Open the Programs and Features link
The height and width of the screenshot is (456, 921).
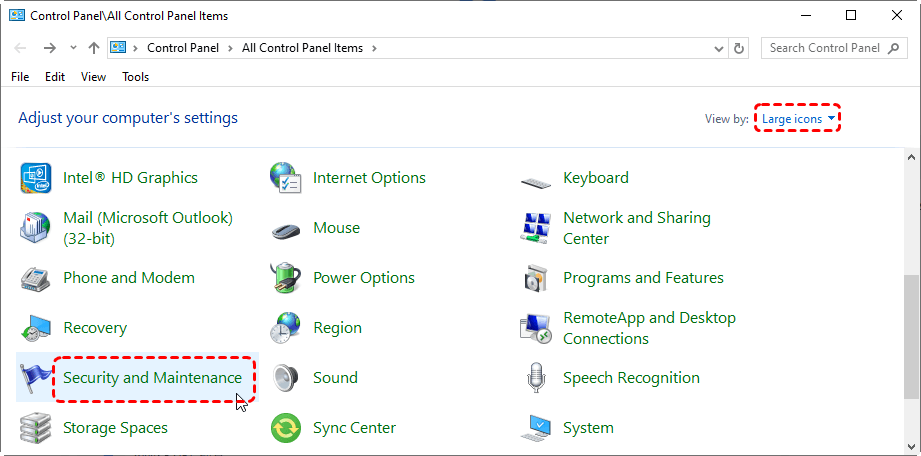click(x=643, y=278)
